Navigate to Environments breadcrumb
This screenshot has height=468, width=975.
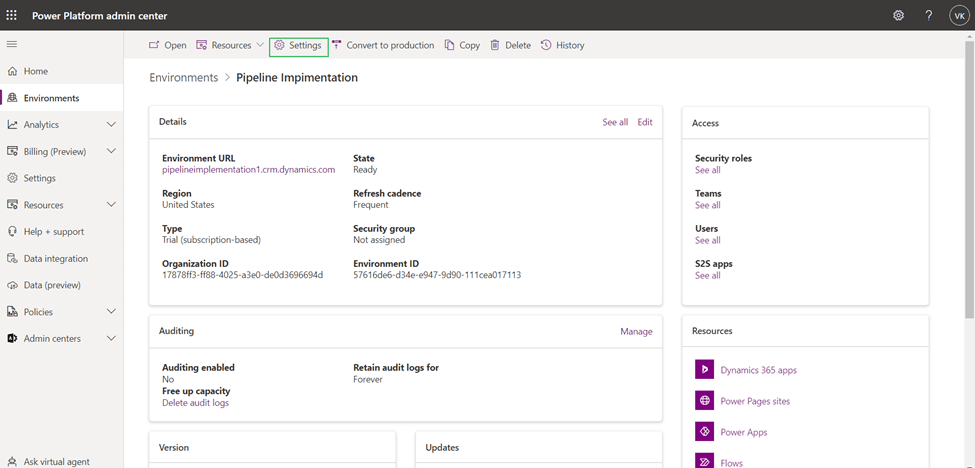coord(183,77)
